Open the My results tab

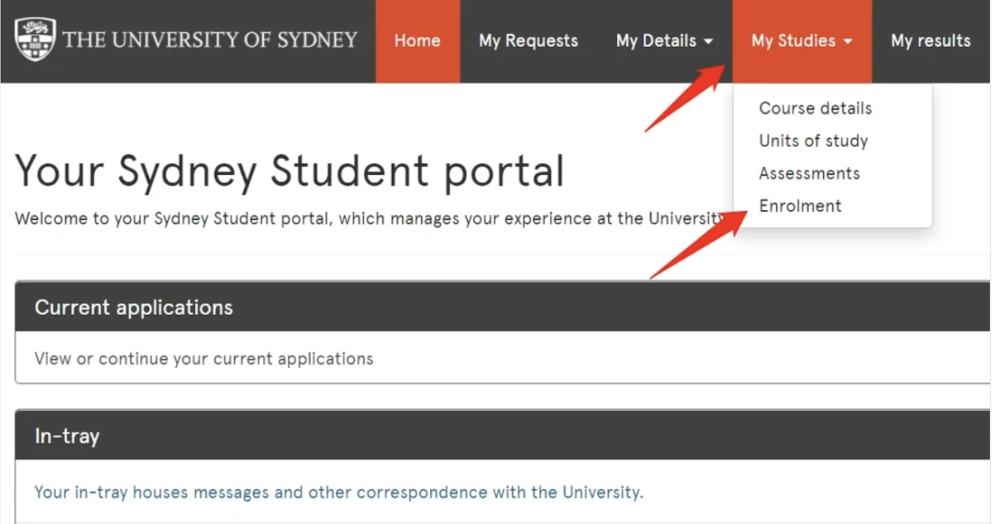click(930, 41)
